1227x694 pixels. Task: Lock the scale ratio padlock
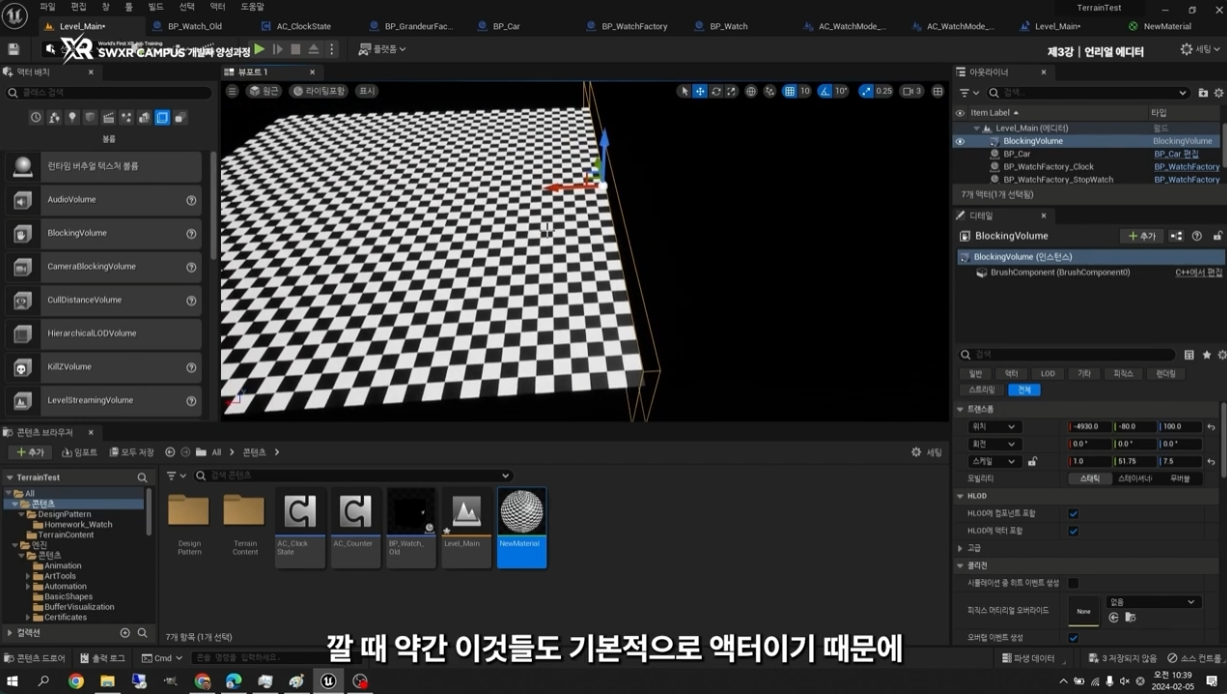click(x=1032, y=462)
